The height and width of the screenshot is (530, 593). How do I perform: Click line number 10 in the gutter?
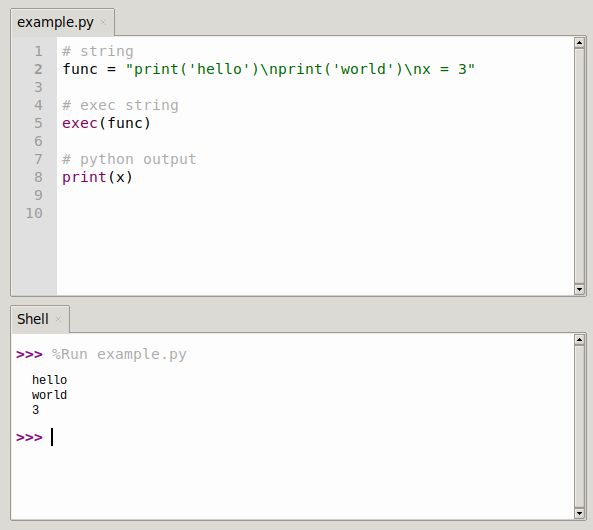[x=34, y=213]
